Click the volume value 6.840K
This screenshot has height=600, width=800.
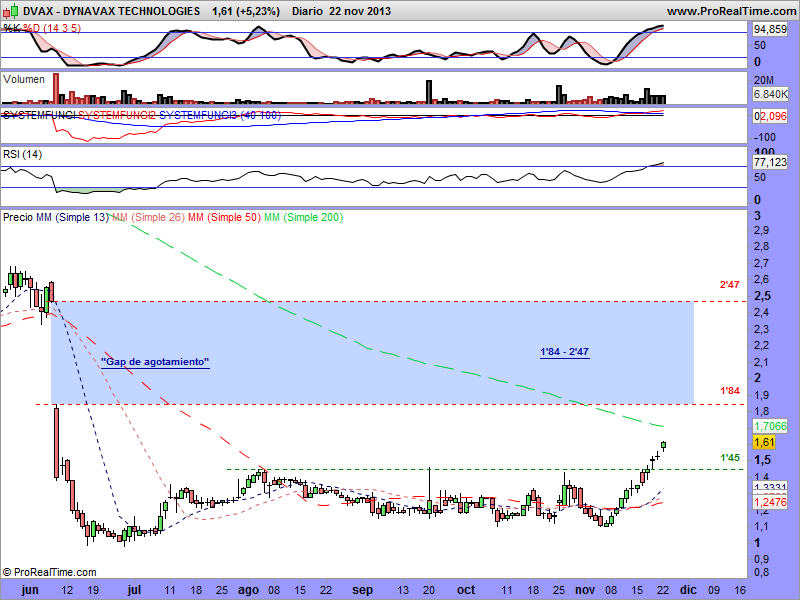[770, 94]
